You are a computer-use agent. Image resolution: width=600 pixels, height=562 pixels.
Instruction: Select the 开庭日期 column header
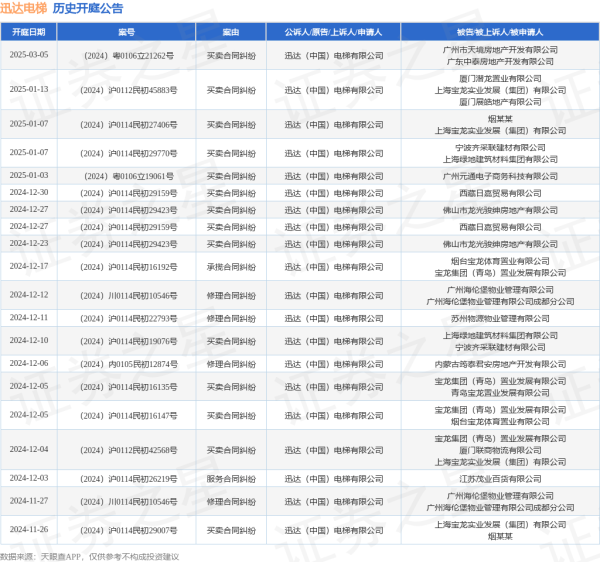pyautogui.click(x=29, y=32)
